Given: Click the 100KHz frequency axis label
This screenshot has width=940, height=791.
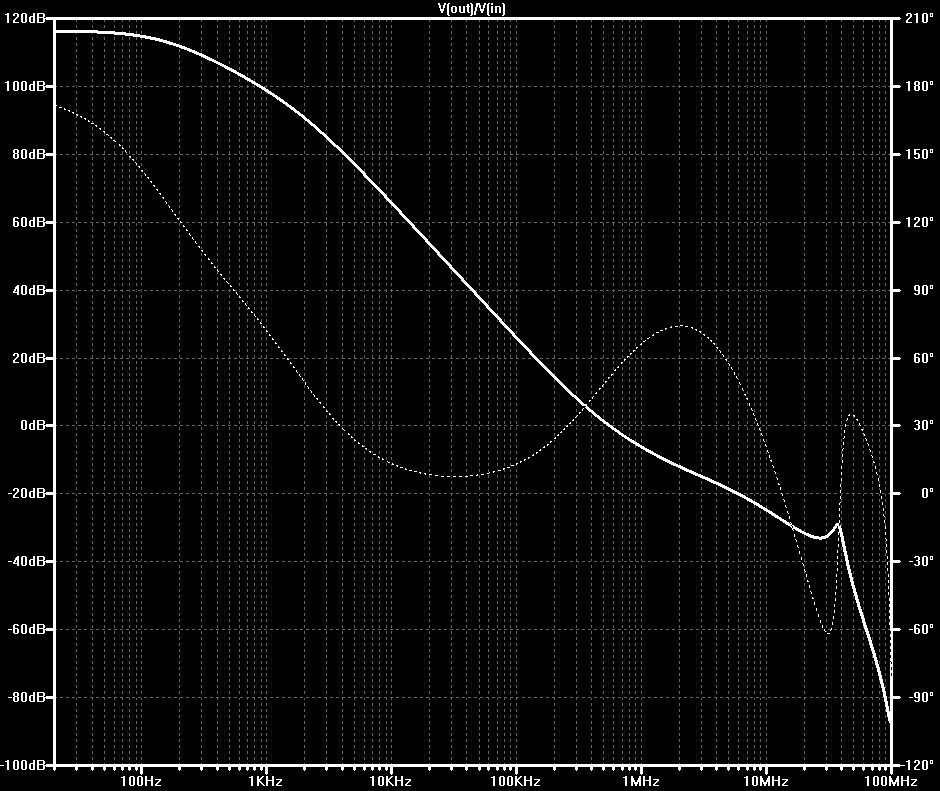Looking at the screenshot, I should tap(516, 781).
